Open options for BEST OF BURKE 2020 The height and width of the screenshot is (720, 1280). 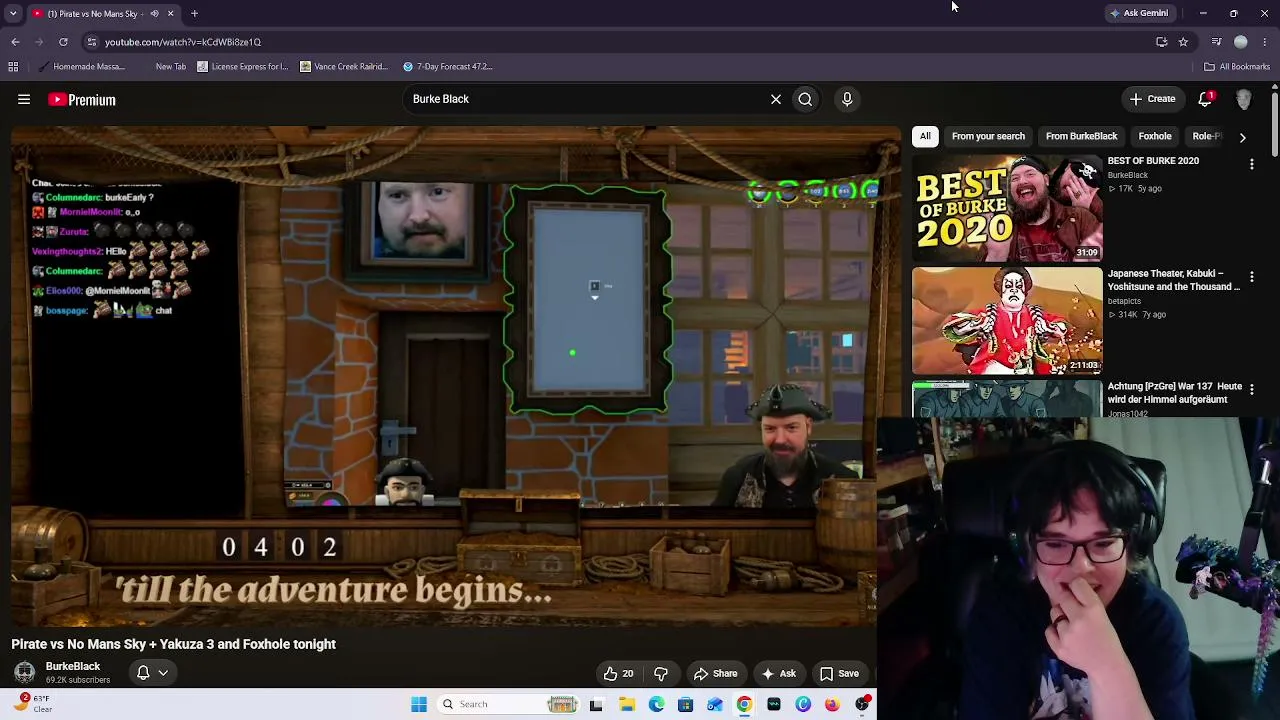click(1251, 164)
